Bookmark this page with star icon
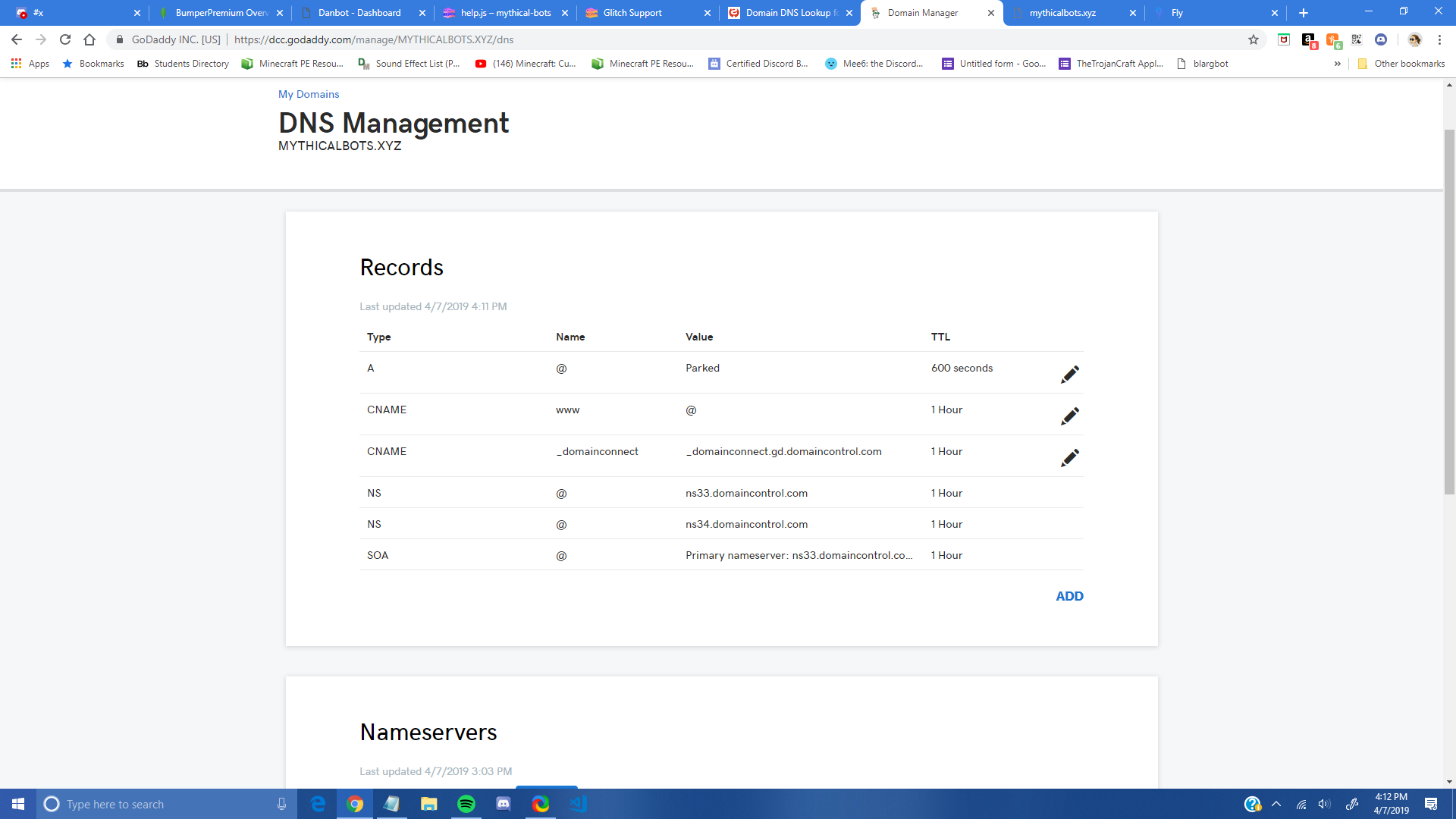 (x=1254, y=39)
